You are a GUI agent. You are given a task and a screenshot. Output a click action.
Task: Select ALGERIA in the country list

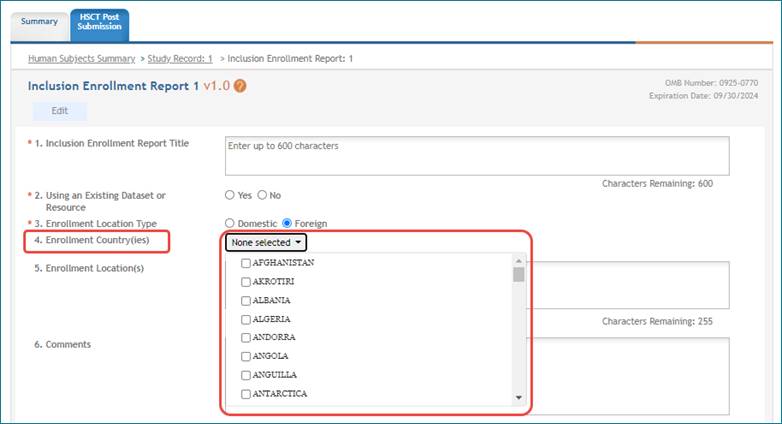click(246, 319)
